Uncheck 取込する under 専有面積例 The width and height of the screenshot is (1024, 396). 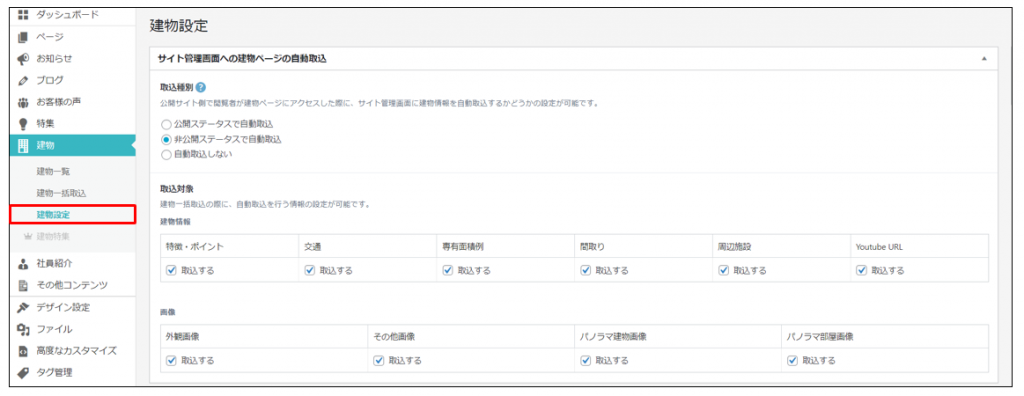(447, 271)
